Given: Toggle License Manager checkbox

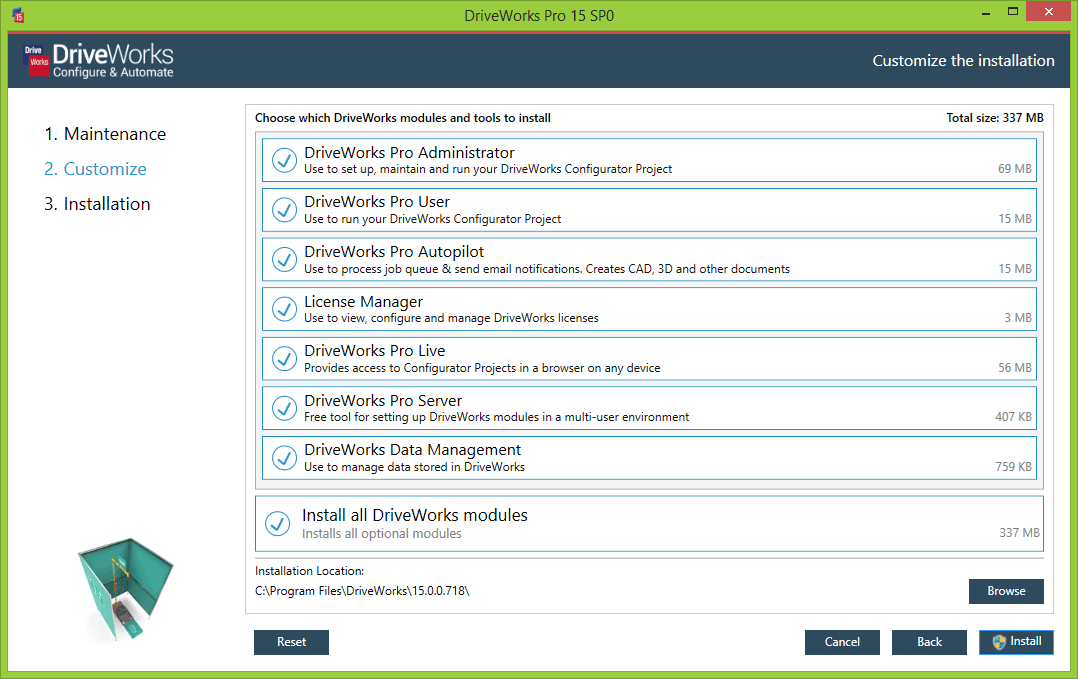Looking at the screenshot, I should pyautogui.click(x=284, y=309).
